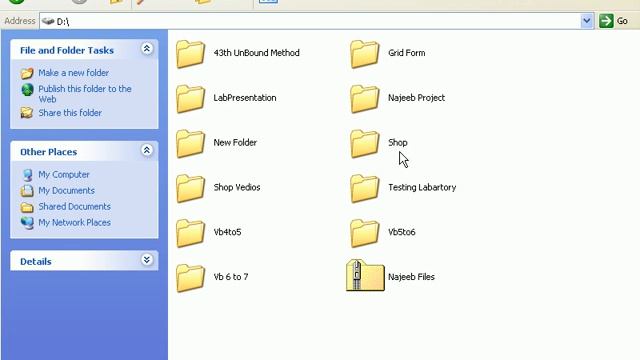Select the LabPresentation folder icon

point(190,98)
